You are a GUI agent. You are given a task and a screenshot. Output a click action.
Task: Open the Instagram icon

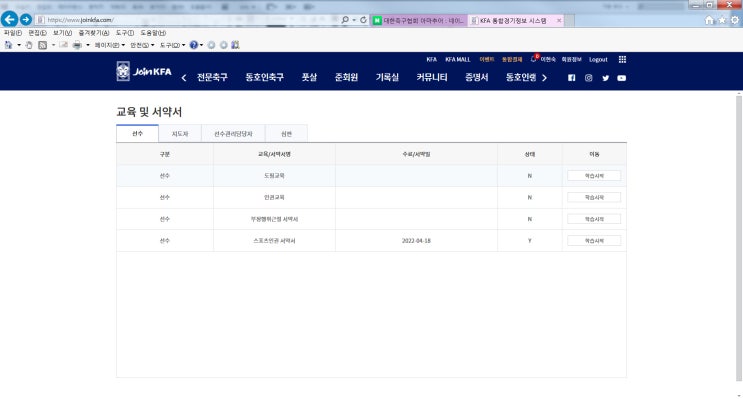589,78
